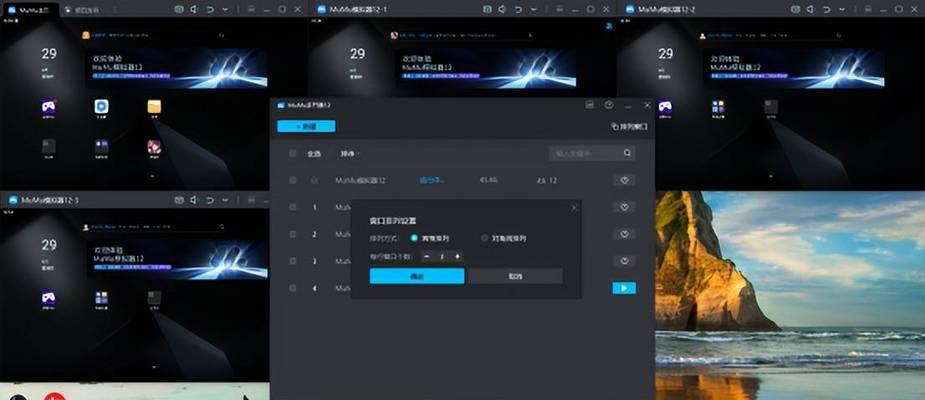Click the power button for emulator row 2
The height and width of the screenshot is (400, 925).
pyautogui.click(x=624, y=234)
